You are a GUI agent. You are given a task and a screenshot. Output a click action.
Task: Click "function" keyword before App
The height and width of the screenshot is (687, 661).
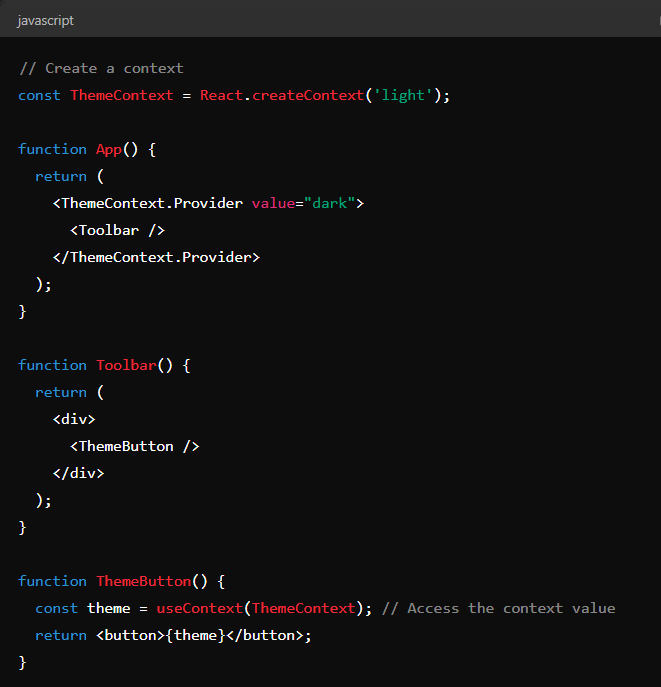coord(52,149)
